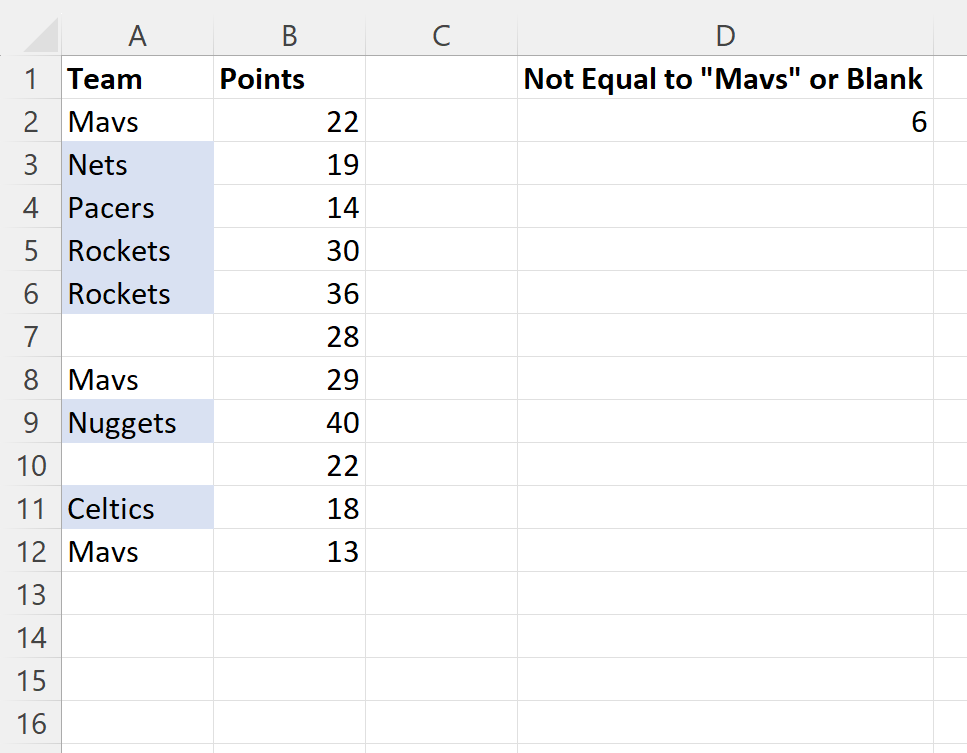The height and width of the screenshot is (753, 967).
Task: Select the cell containing Nets
Action: [138, 164]
